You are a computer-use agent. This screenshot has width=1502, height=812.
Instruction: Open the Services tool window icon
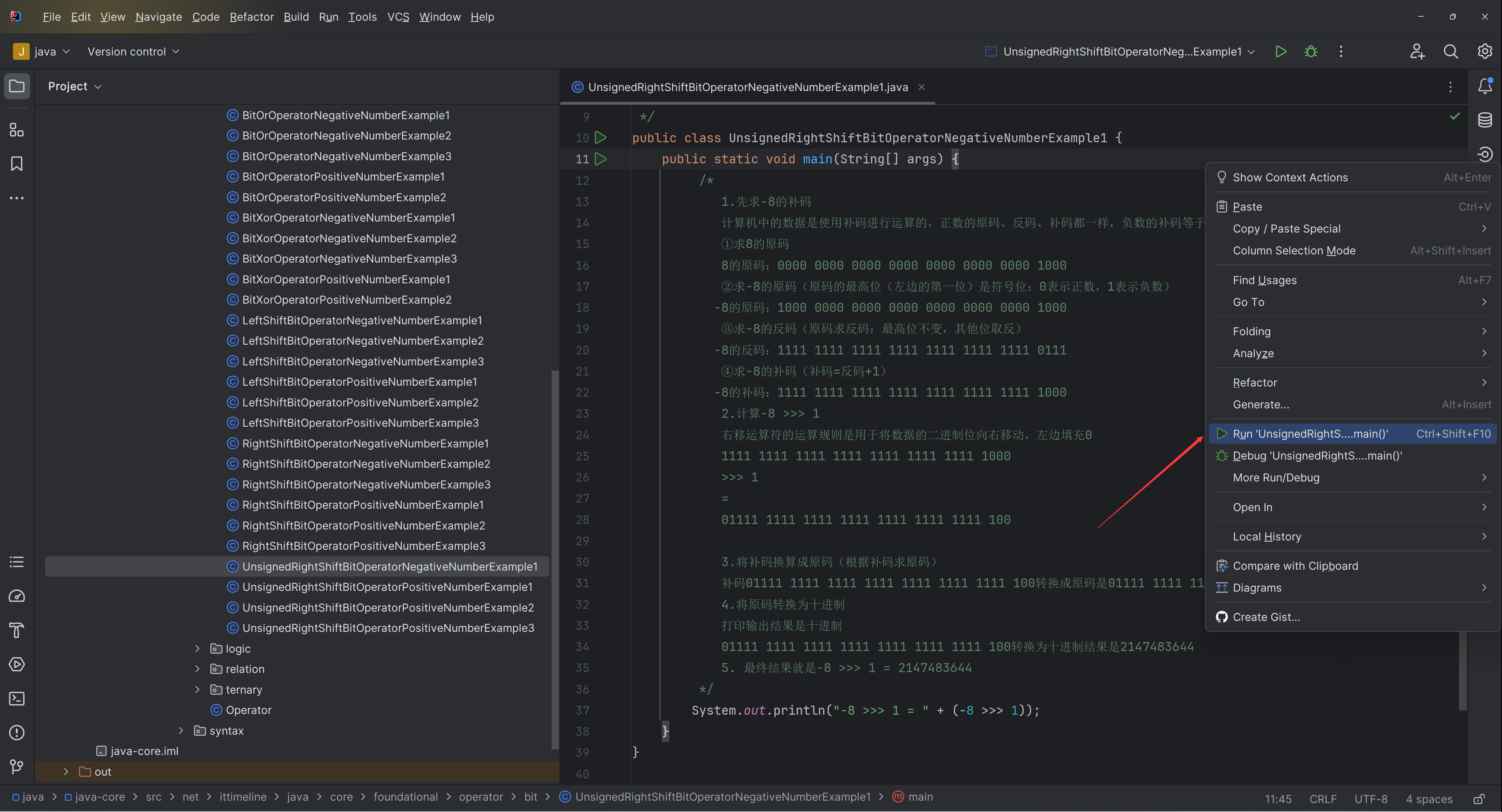tap(17, 664)
